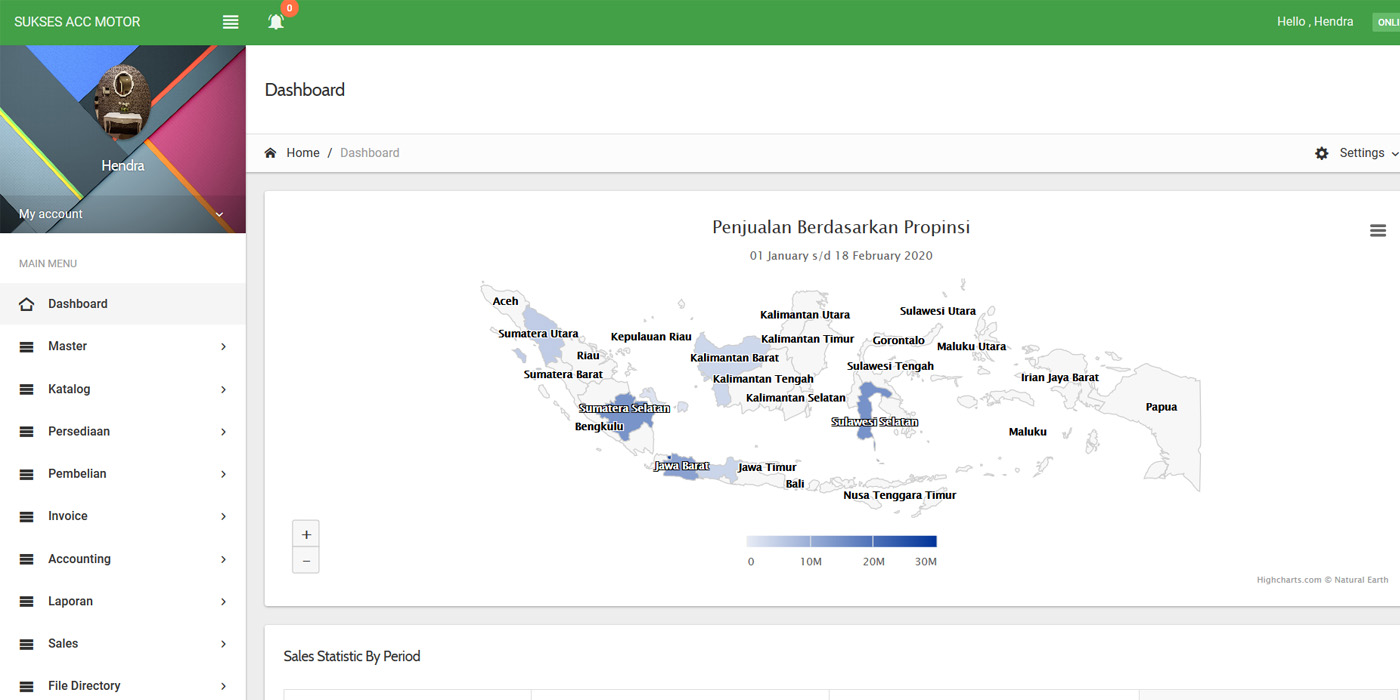
Task: Click the Settings gear icon
Action: pos(1322,153)
